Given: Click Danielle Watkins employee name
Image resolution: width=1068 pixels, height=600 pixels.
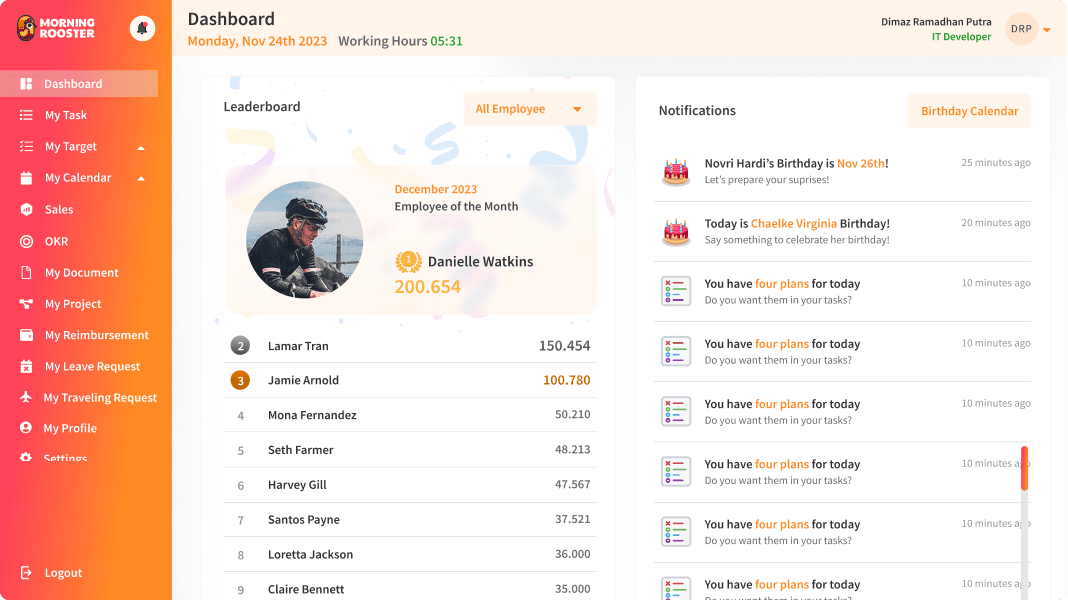Looking at the screenshot, I should [x=480, y=262].
